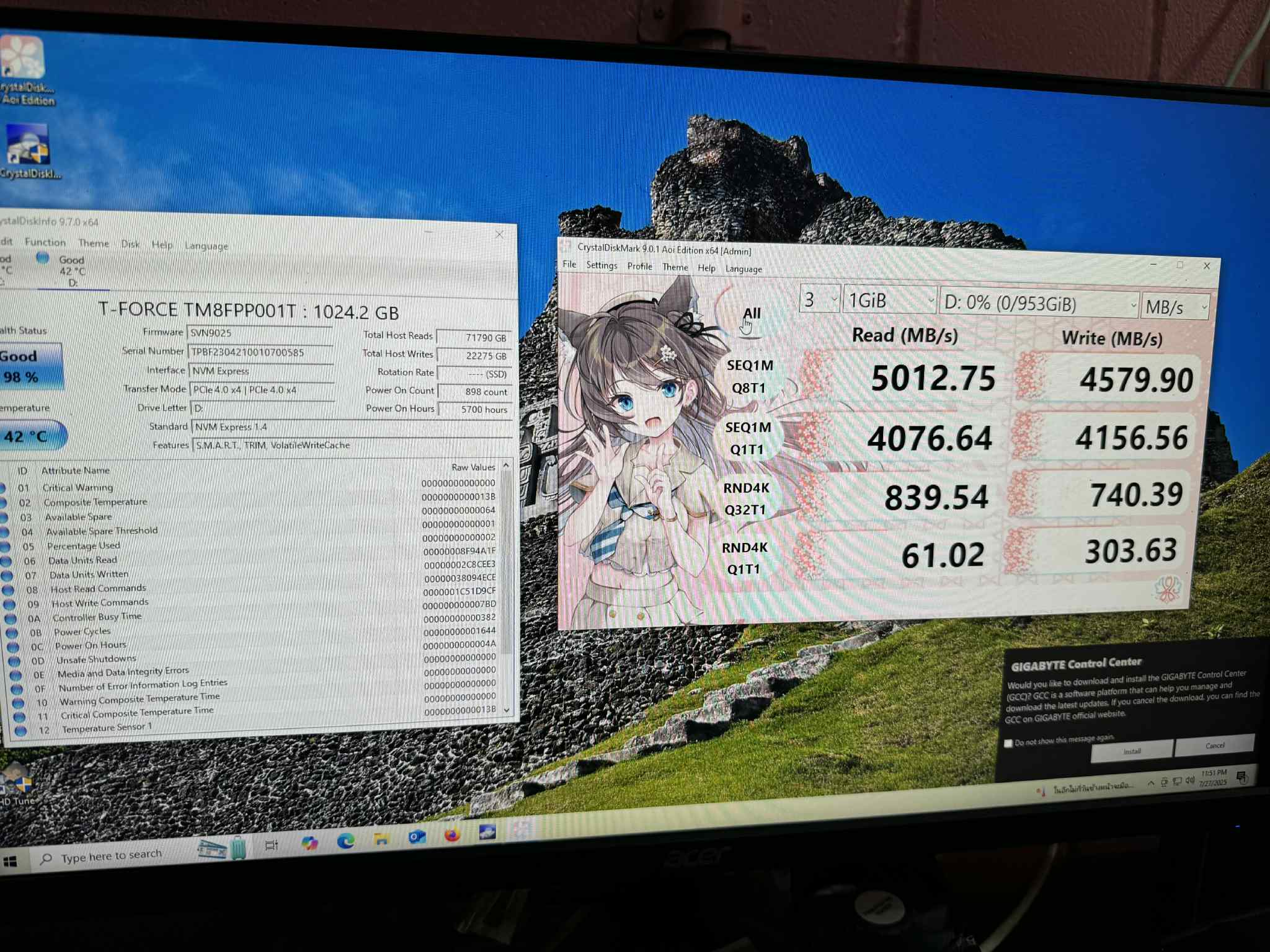Click the taskbar clock showing 11:51 PM
The width and height of the screenshot is (1270, 952).
[1213, 778]
